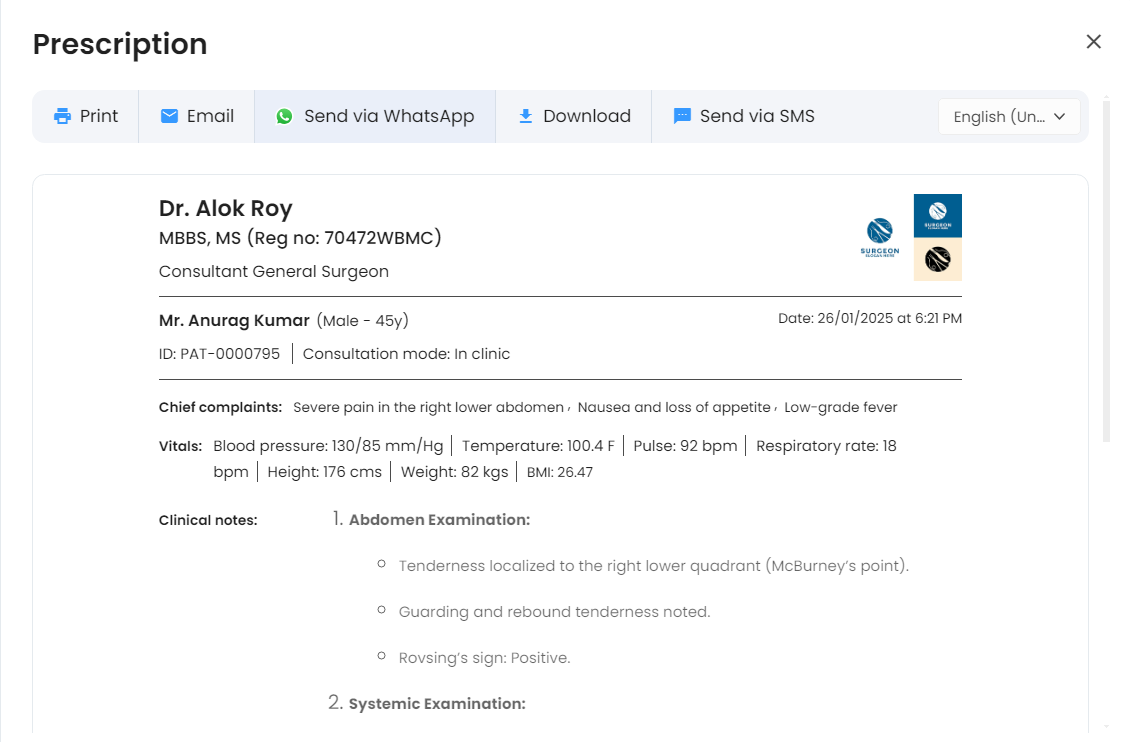The height and width of the screenshot is (742, 1130).
Task: Choose the Email option text
Action: pos(210,116)
